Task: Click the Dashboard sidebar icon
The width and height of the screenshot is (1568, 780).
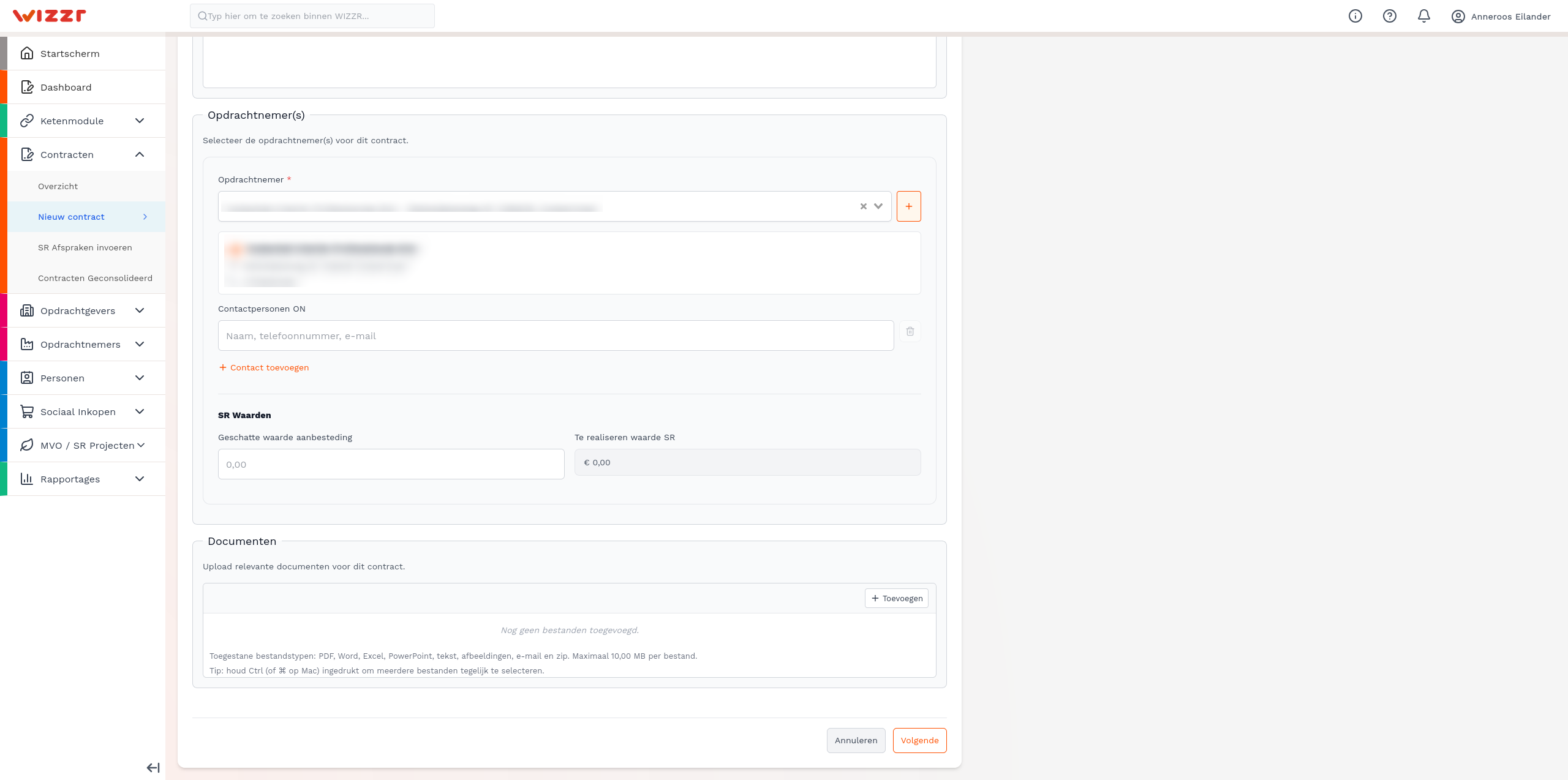Action: click(27, 87)
